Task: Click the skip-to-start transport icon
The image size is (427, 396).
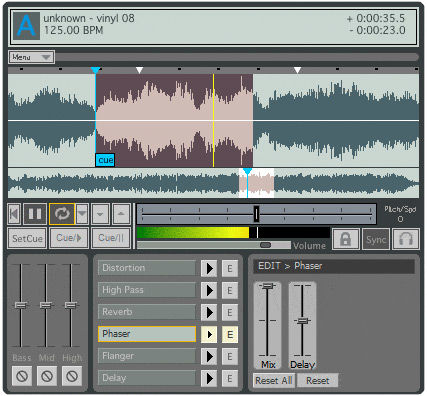Action: tap(15, 214)
